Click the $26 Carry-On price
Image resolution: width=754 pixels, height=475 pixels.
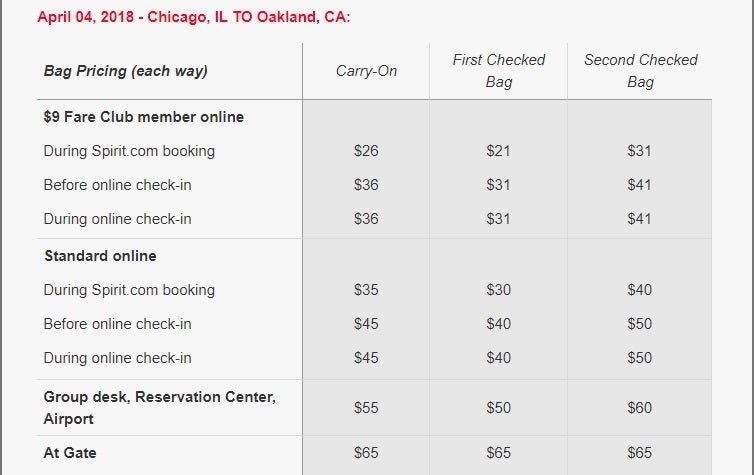pos(366,151)
